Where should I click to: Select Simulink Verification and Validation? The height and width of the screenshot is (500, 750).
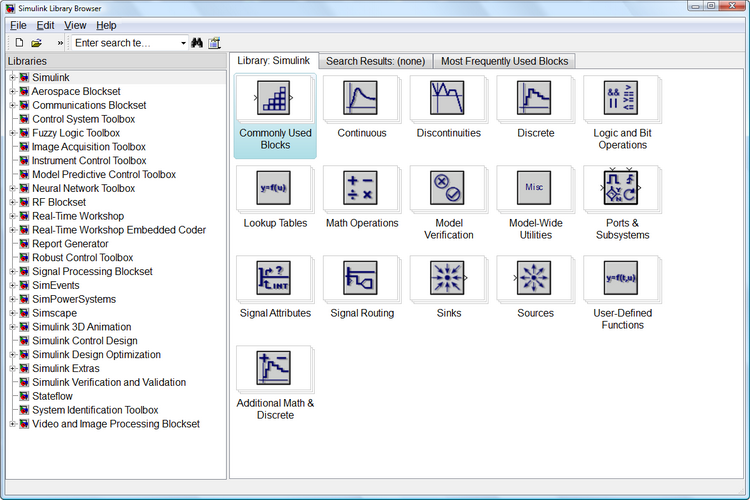coord(109,383)
